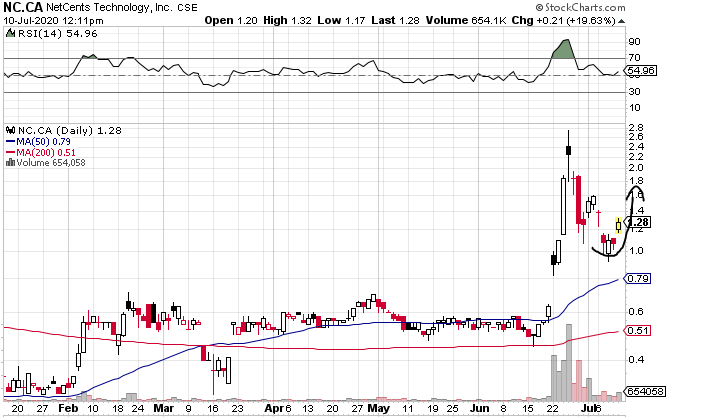The width and height of the screenshot is (713, 417).
Task: Click the yellow highlighted latest candlestick
Action: [618, 225]
